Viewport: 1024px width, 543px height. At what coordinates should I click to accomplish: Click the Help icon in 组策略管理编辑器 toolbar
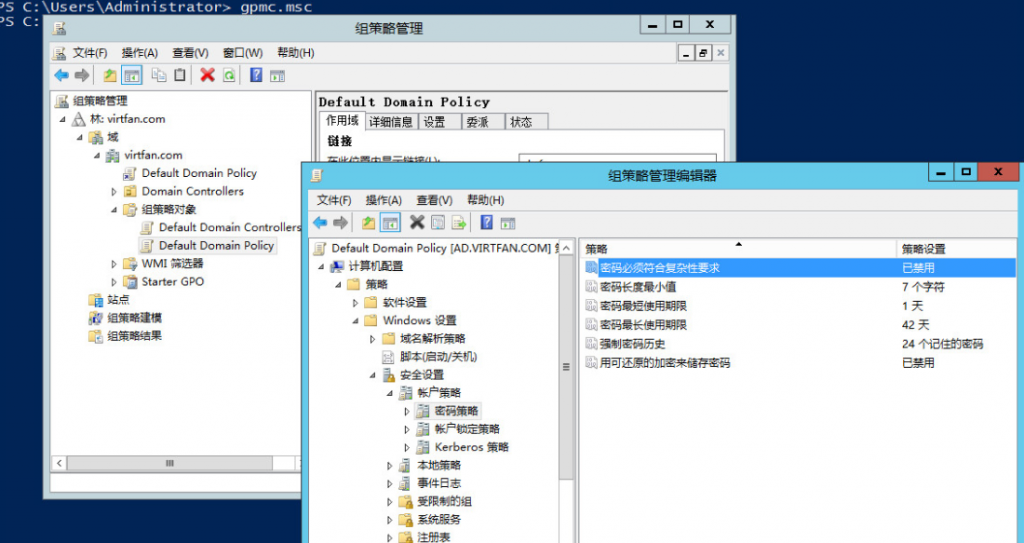[x=487, y=223]
